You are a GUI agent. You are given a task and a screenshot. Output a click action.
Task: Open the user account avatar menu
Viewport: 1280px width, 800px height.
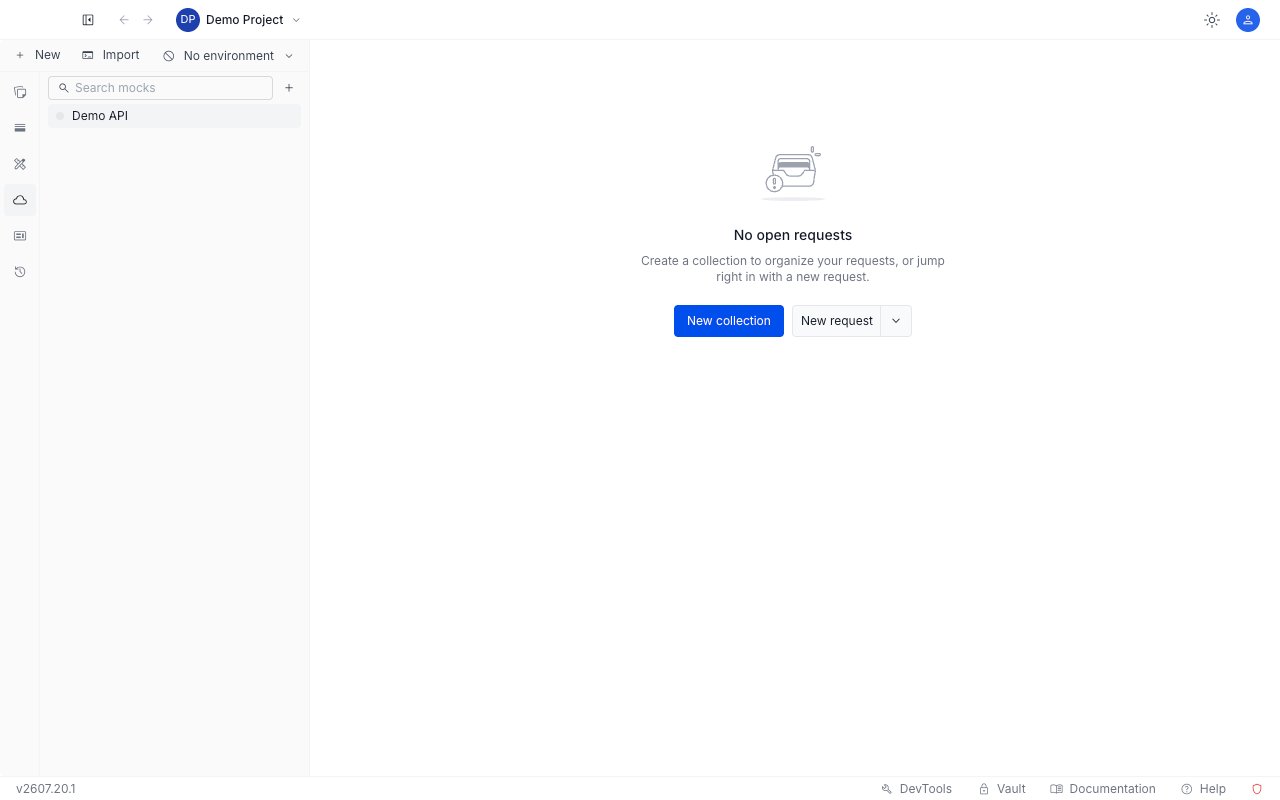pos(1248,20)
